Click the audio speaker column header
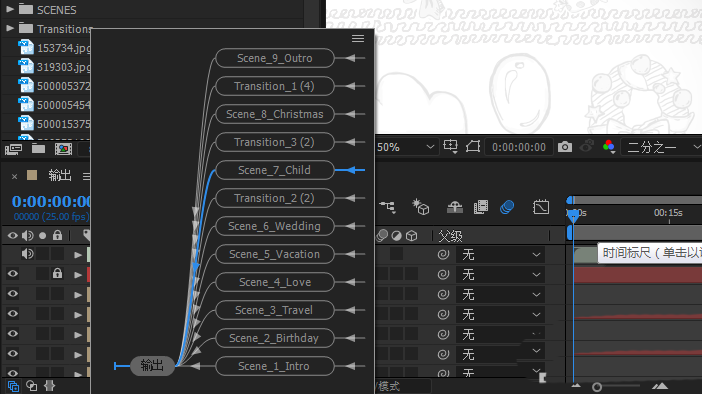 (27, 235)
